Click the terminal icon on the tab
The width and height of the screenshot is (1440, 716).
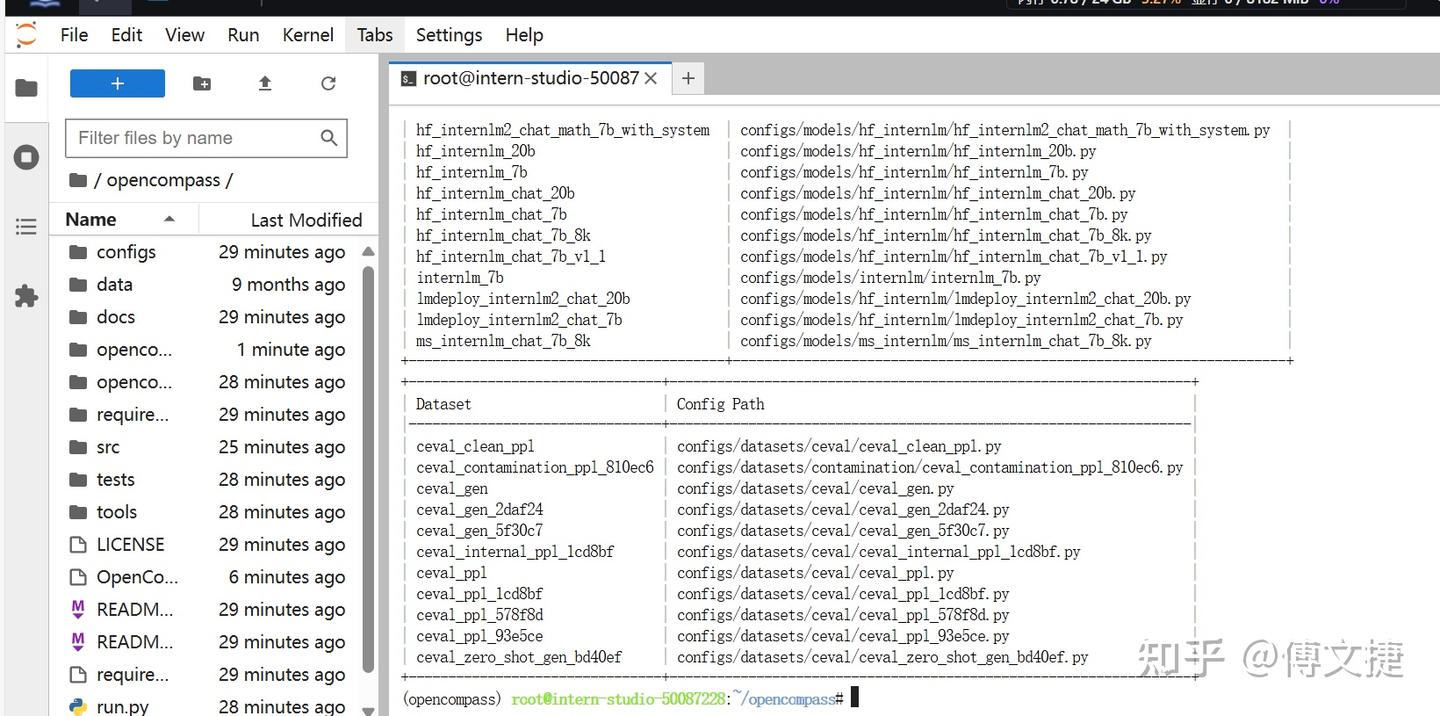click(x=408, y=78)
